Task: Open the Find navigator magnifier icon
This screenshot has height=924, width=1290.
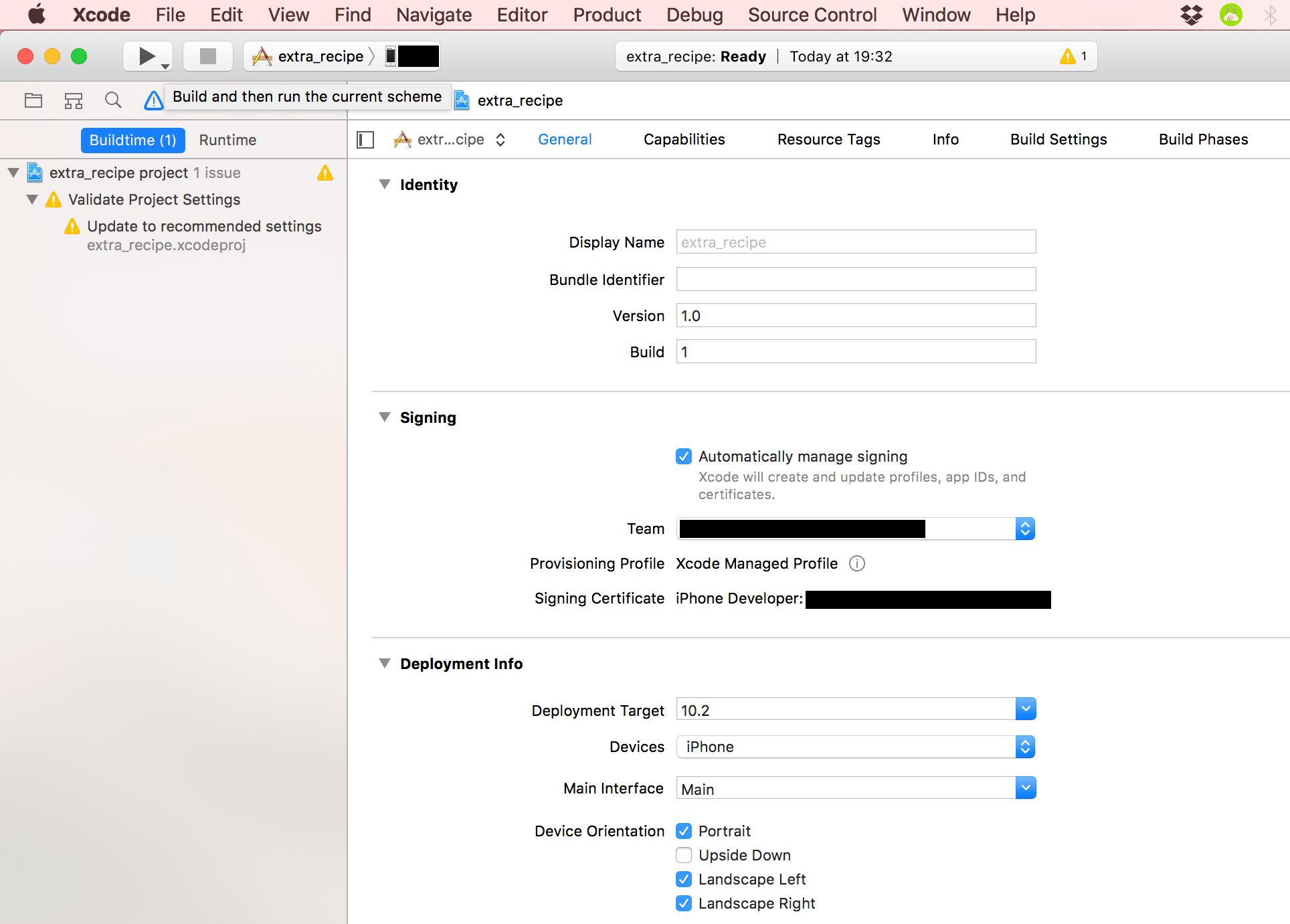Action: [113, 100]
